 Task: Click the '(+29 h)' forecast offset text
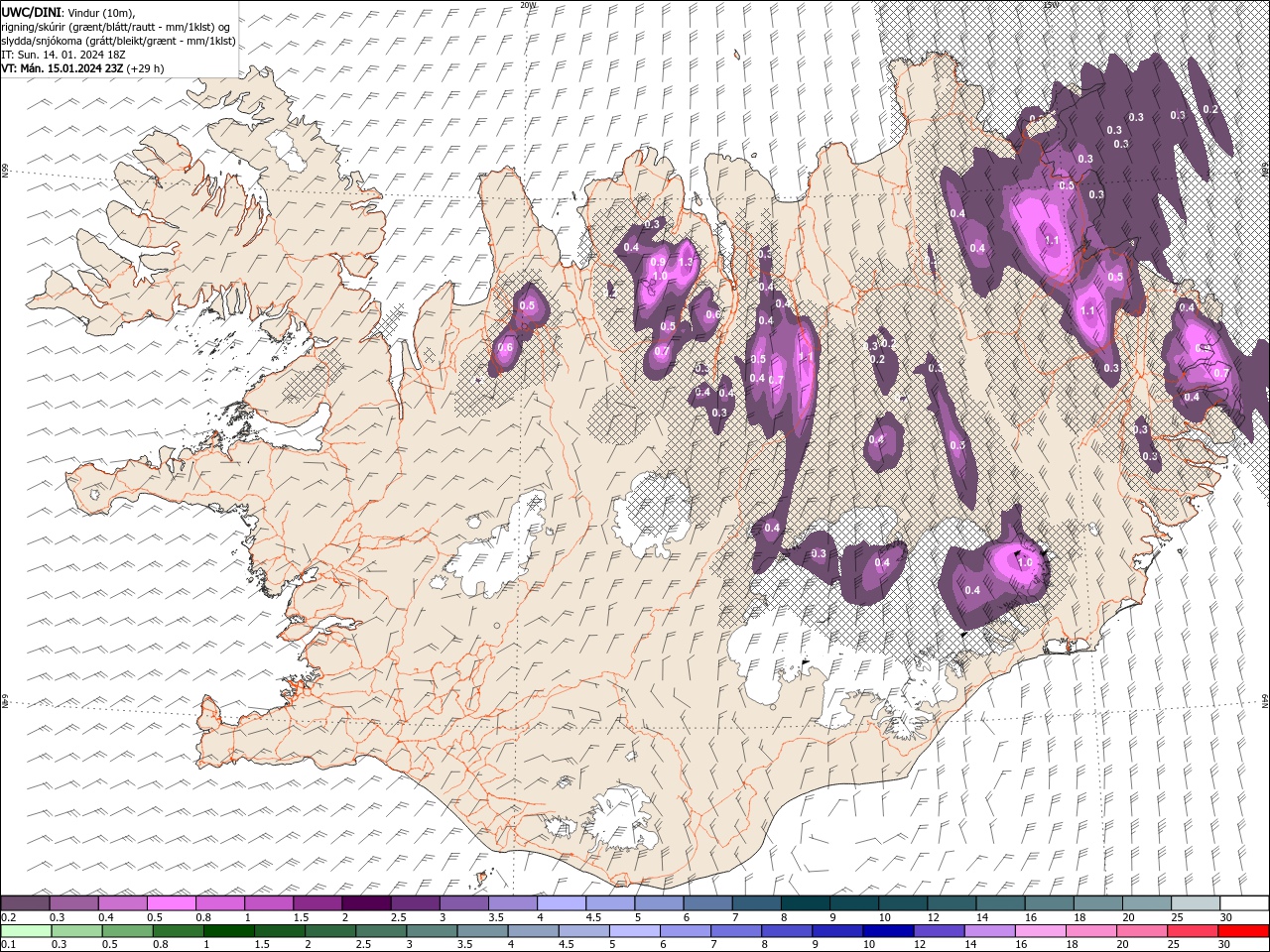click(145, 68)
